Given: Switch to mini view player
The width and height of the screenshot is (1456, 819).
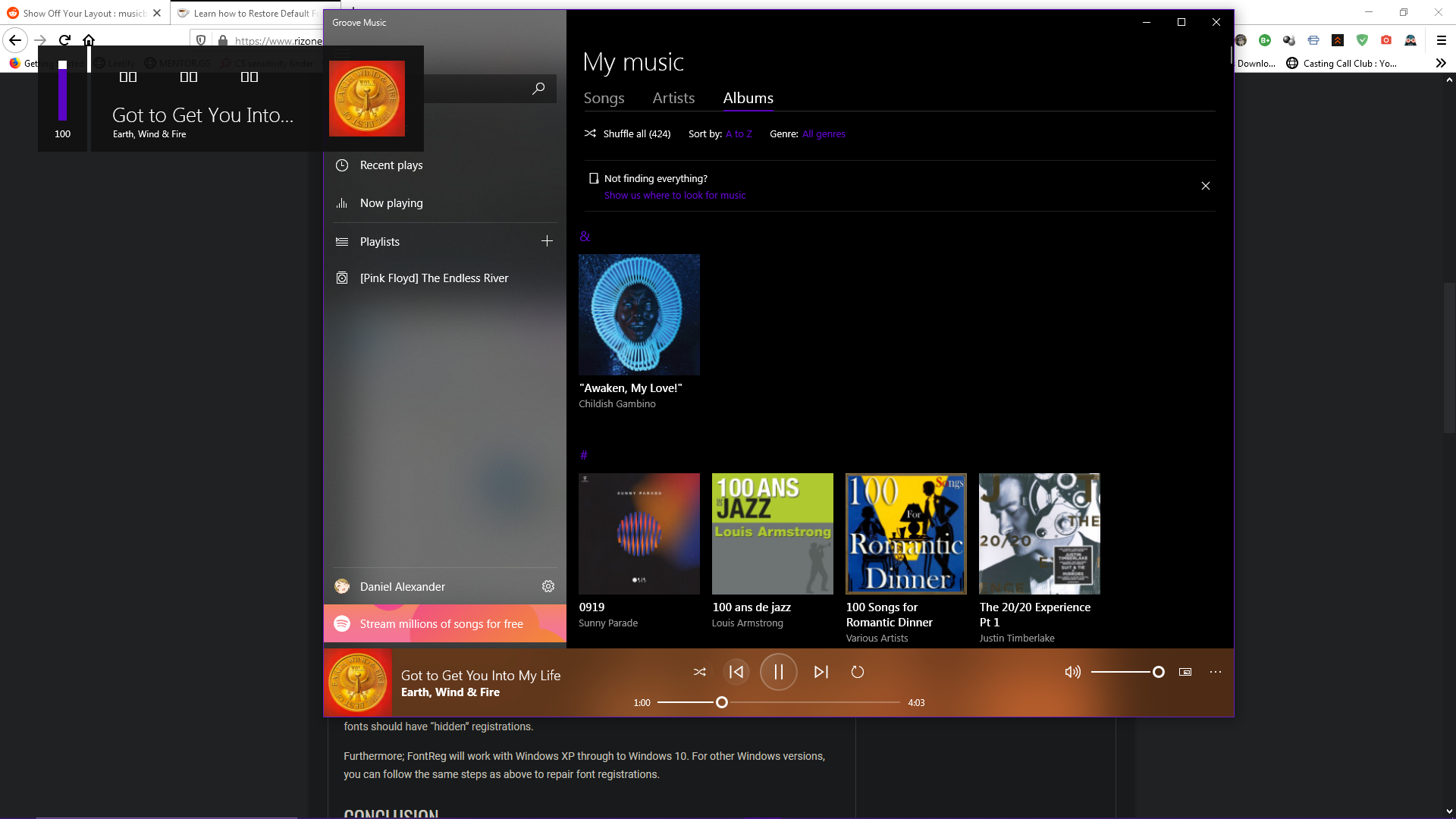Looking at the screenshot, I should point(1185,672).
